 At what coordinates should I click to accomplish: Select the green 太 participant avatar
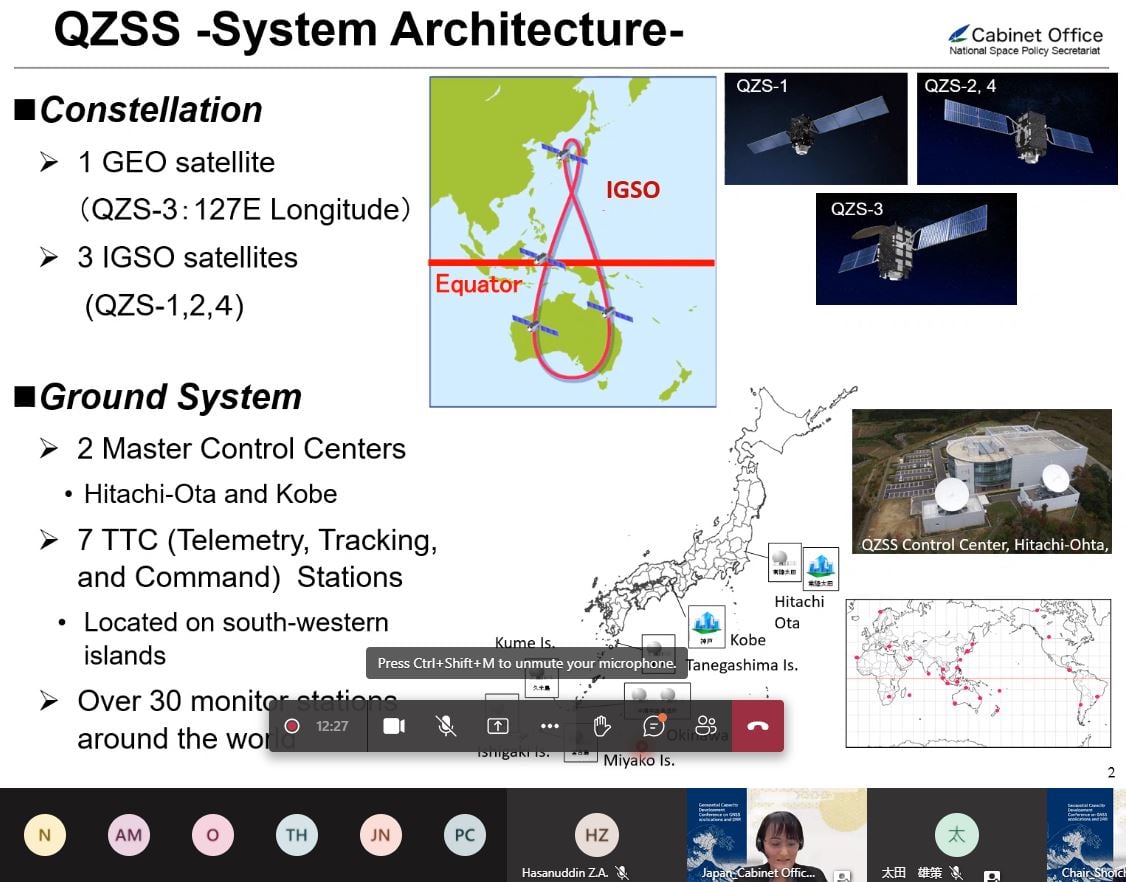point(956,834)
